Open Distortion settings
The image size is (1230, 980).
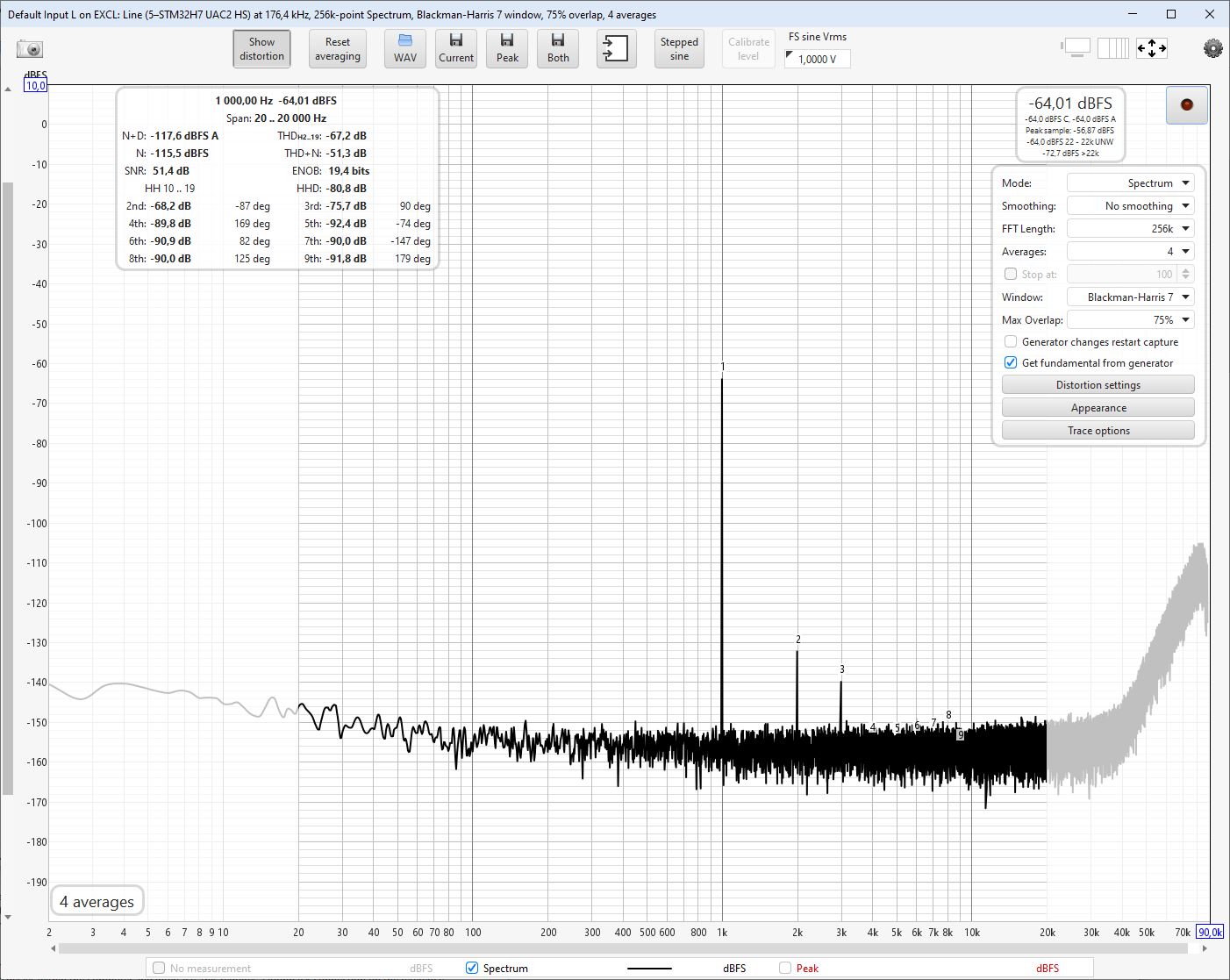[1098, 385]
